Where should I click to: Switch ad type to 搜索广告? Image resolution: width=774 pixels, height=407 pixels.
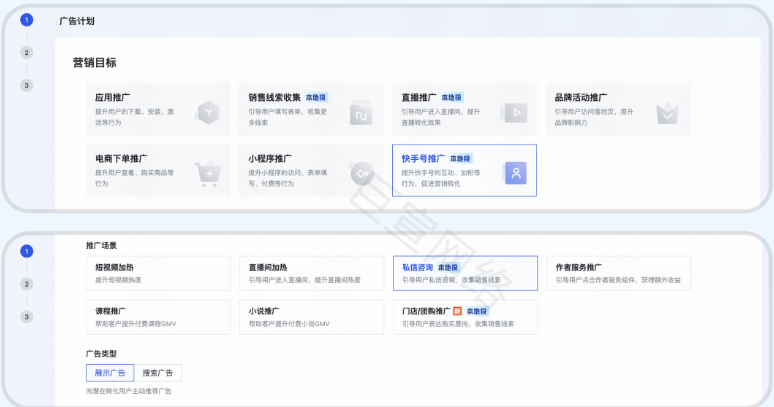[158, 372]
